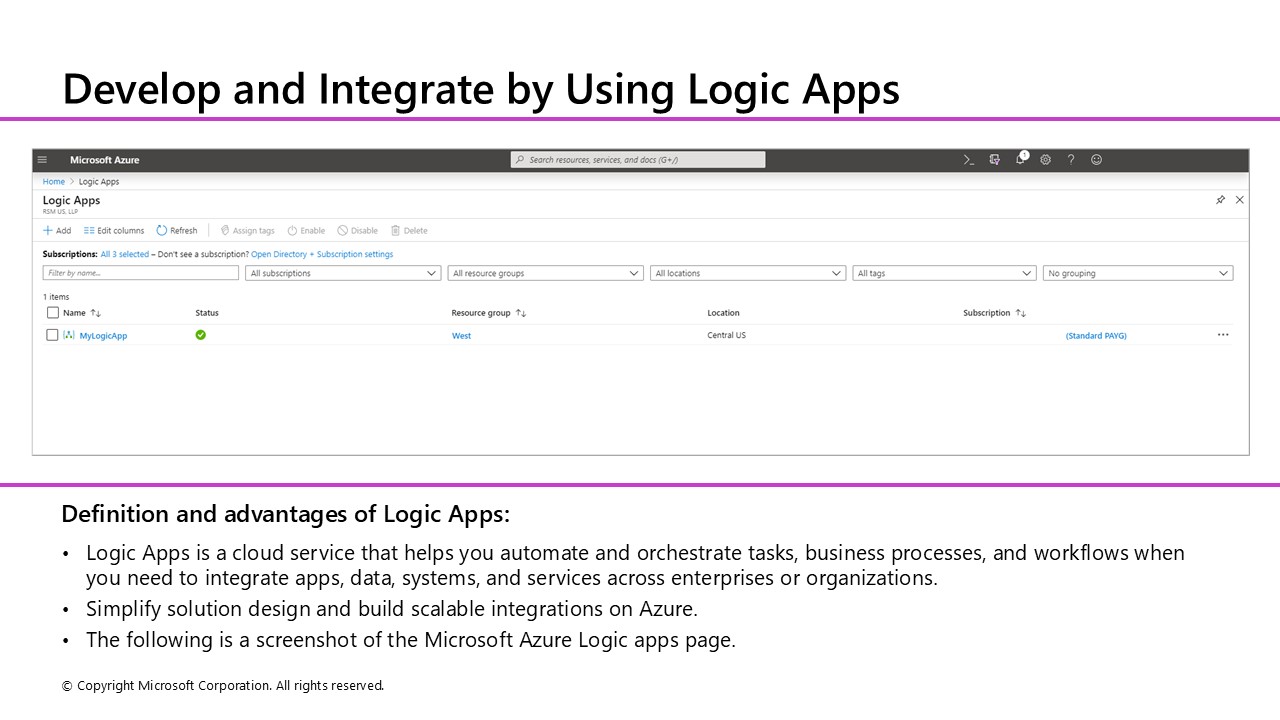Open portal settings gear icon
This screenshot has width=1280, height=720.
pyautogui.click(x=1045, y=160)
